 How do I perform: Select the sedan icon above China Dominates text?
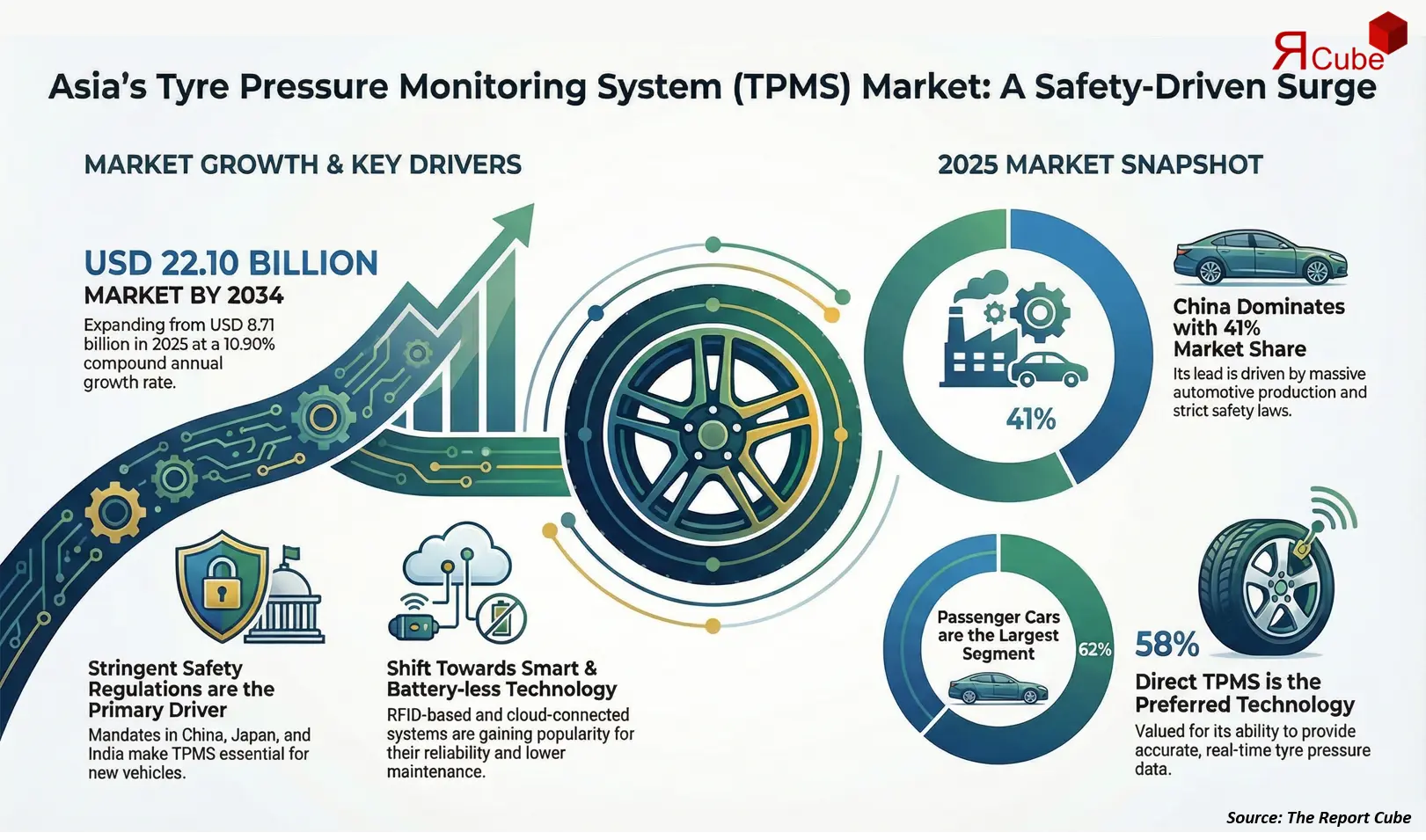tap(1261, 258)
